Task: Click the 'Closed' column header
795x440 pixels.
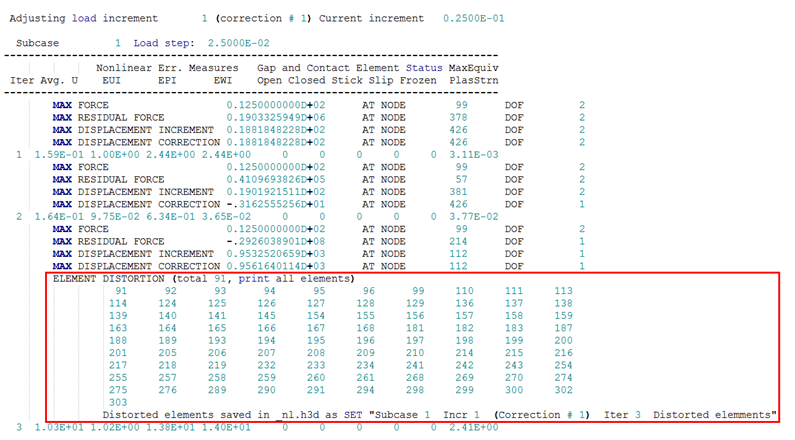Action: pos(307,81)
